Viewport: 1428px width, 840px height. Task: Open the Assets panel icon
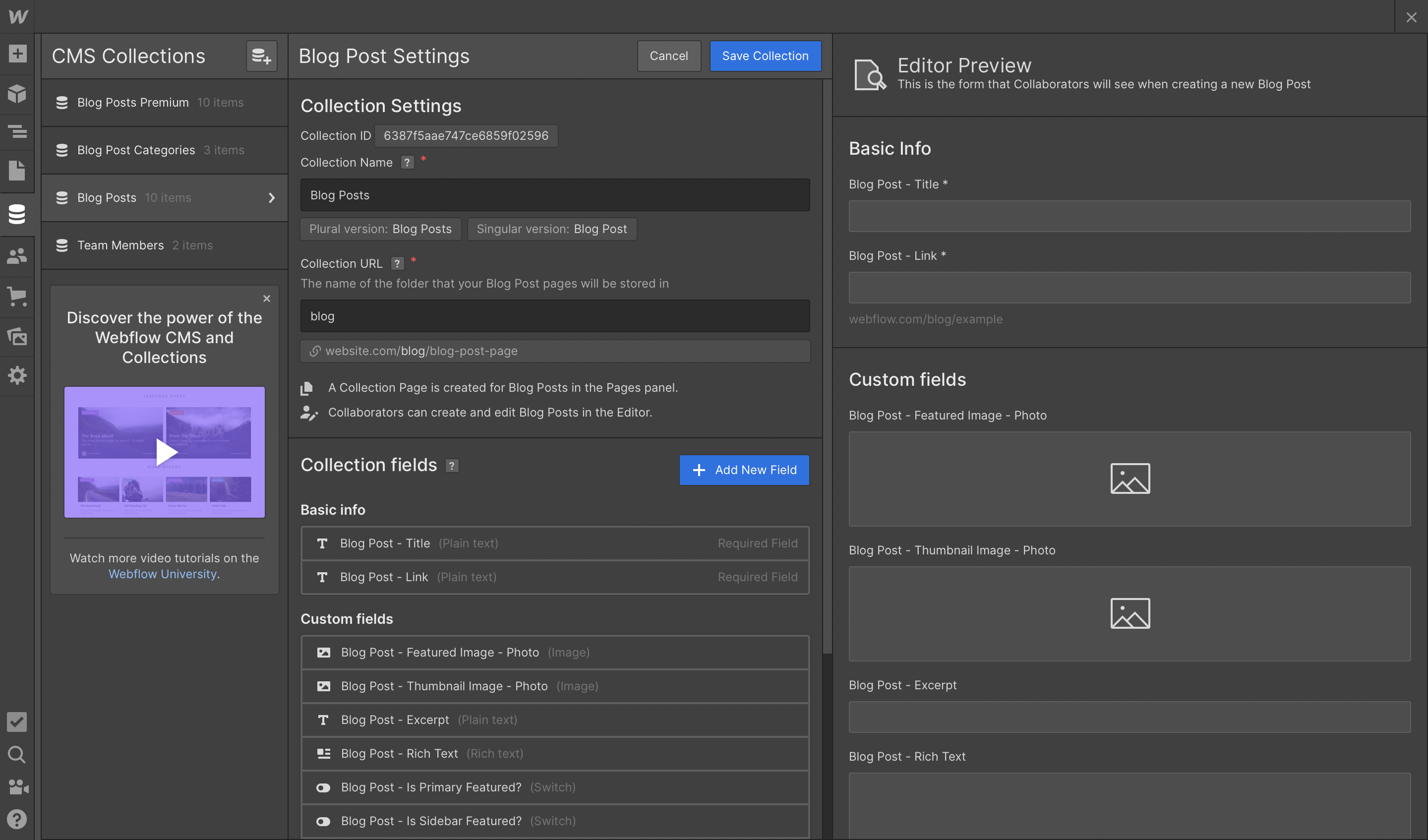[x=17, y=336]
